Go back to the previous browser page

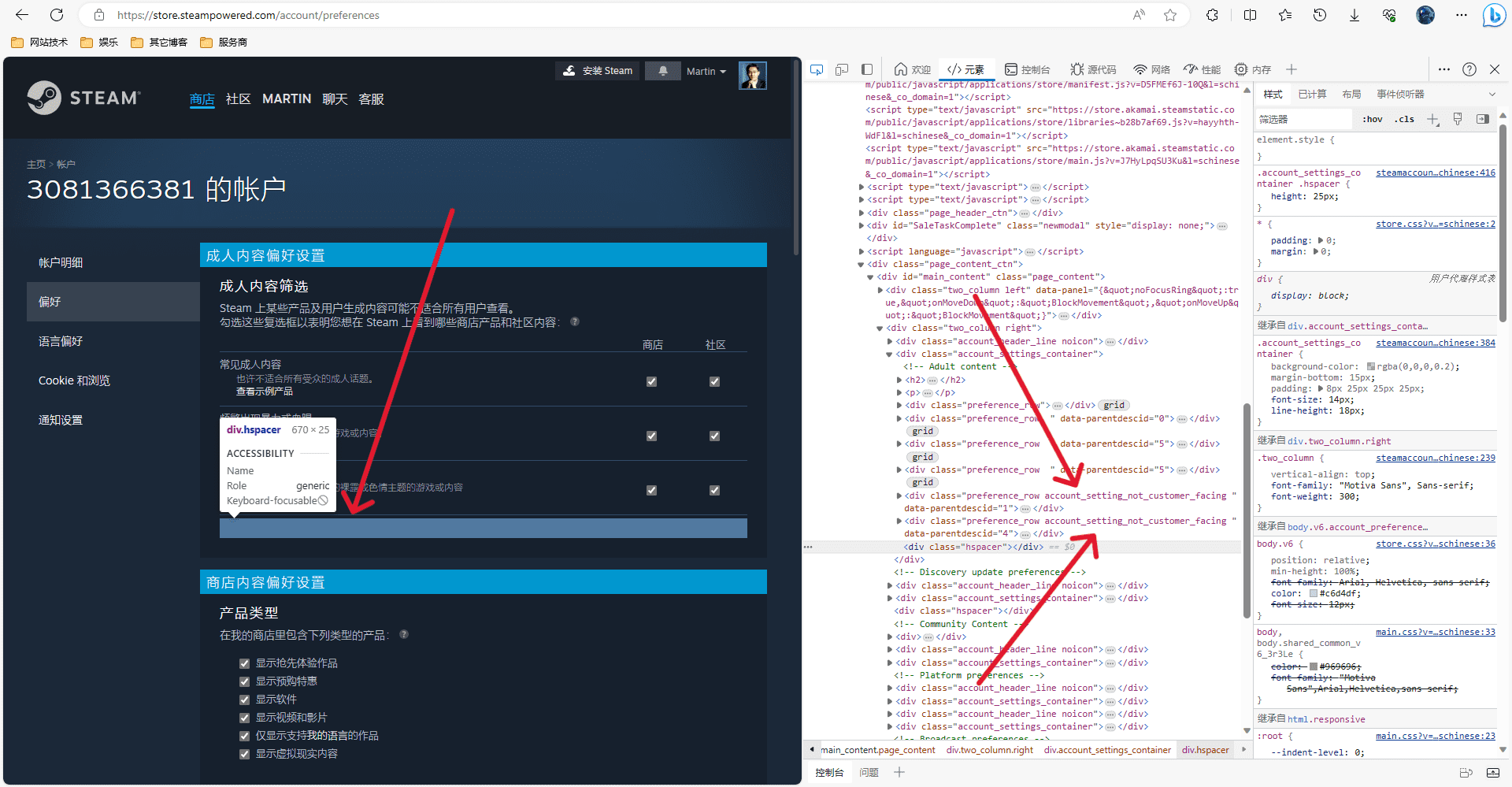click(22, 15)
